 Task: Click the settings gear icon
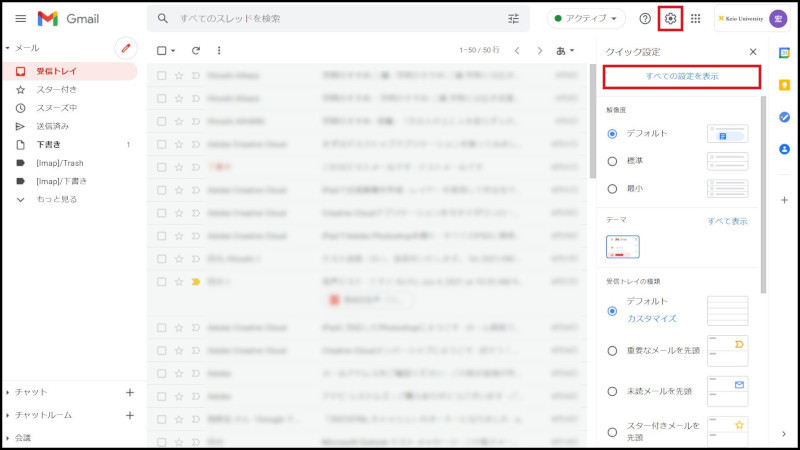tap(671, 18)
